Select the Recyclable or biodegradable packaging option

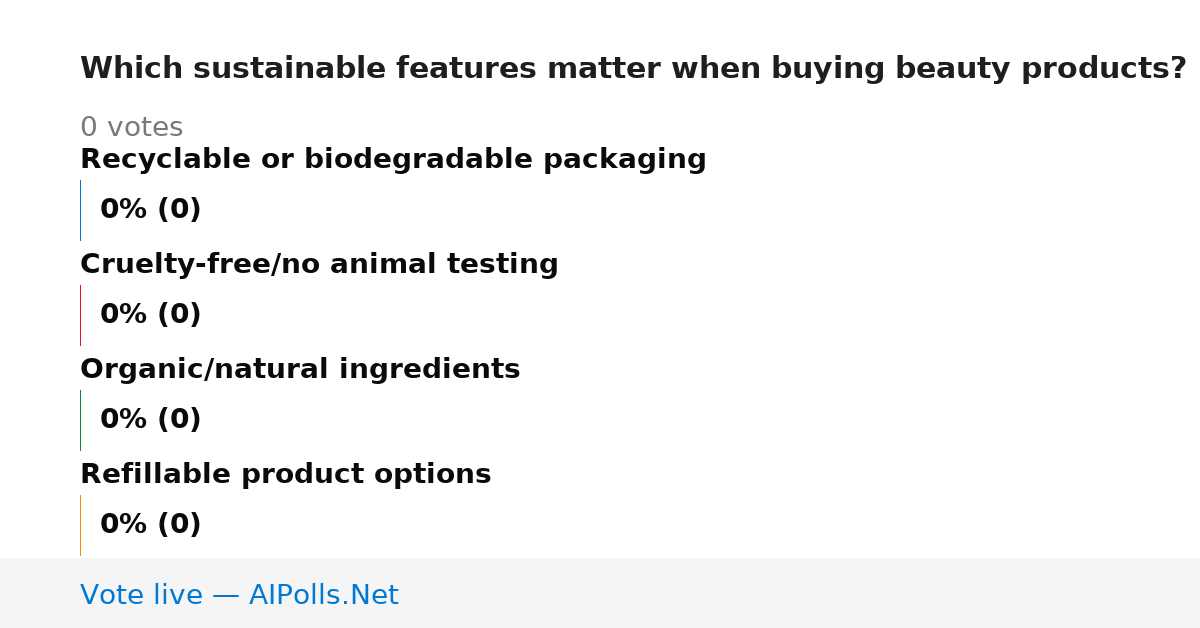pos(393,160)
